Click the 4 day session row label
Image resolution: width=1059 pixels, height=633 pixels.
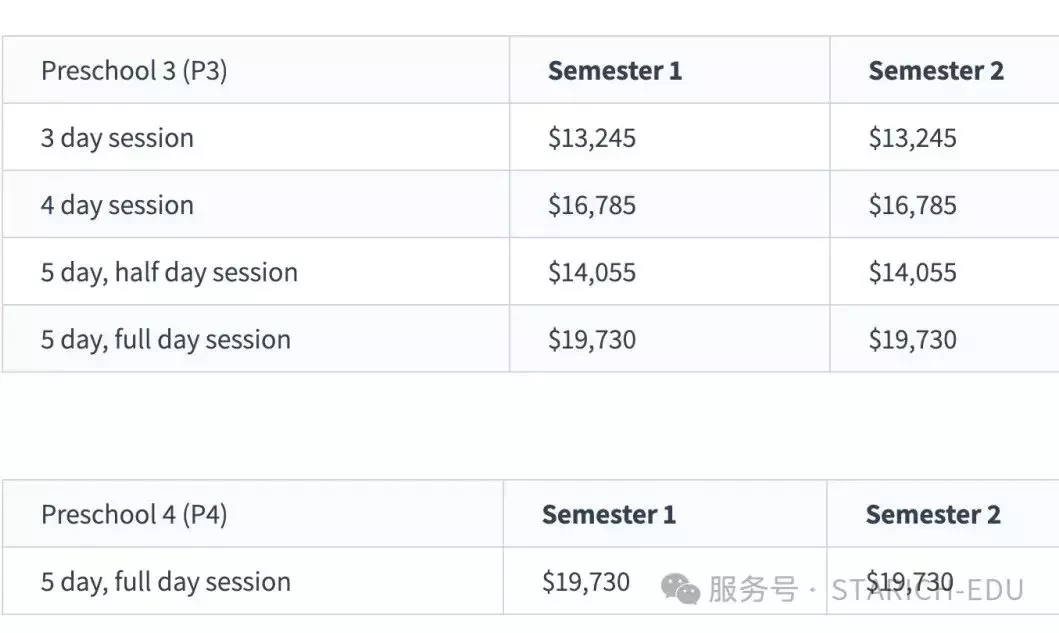pyautogui.click(x=117, y=205)
